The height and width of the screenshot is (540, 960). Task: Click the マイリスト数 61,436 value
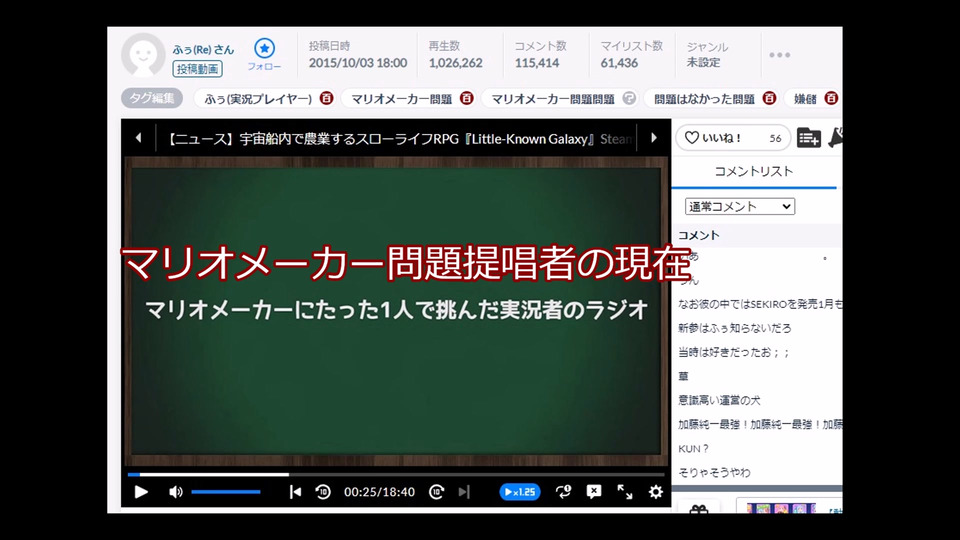coord(619,62)
